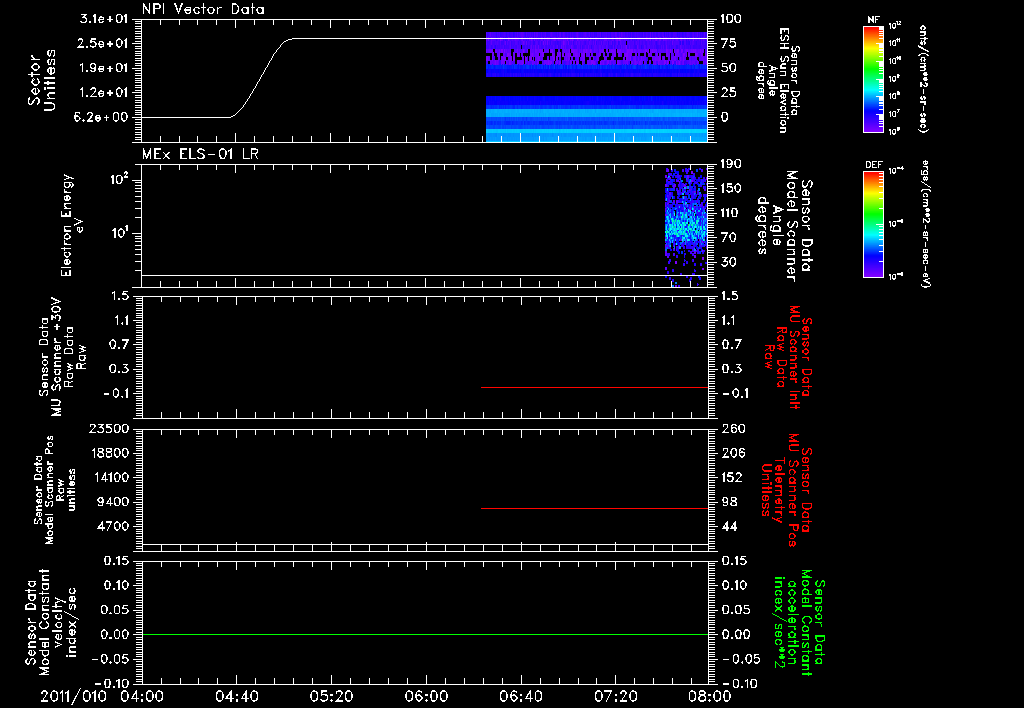This screenshot has width=1024, height=708.
Task: Click the '3.1e+01' sector tick value
Action: tap(104, 19)
